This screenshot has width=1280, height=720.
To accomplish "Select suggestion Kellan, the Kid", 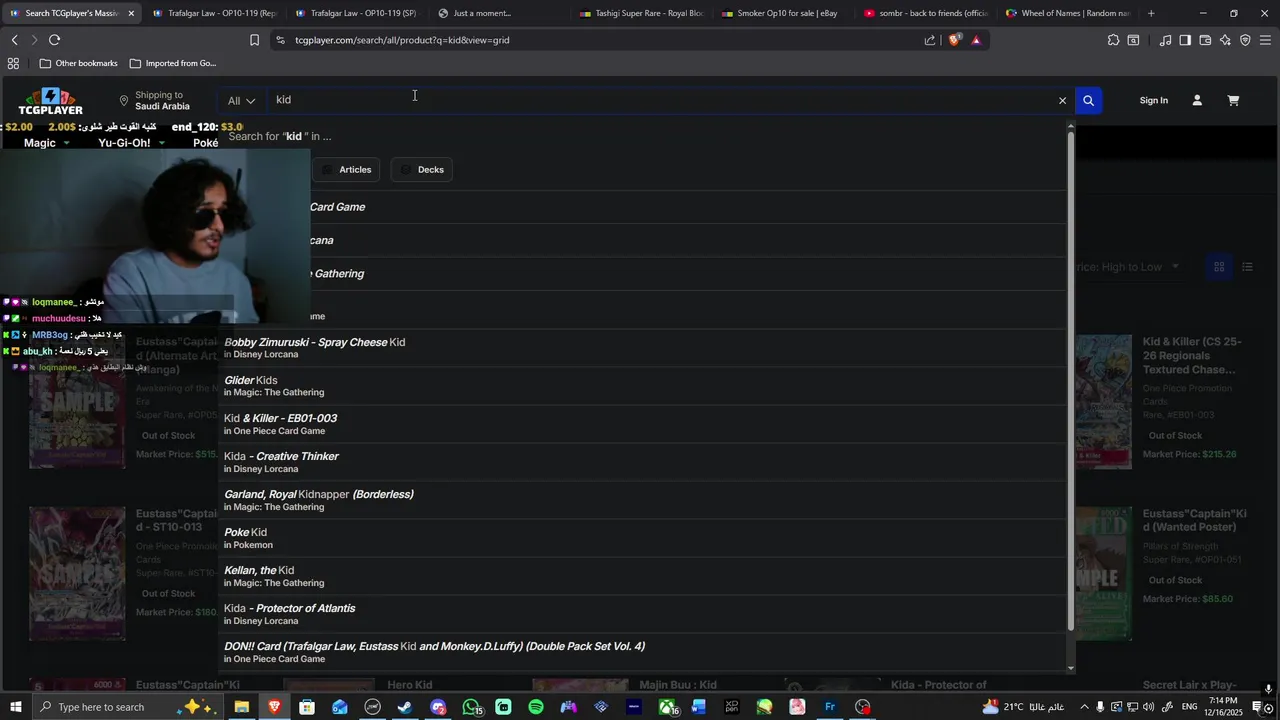I will pos(642,576).
